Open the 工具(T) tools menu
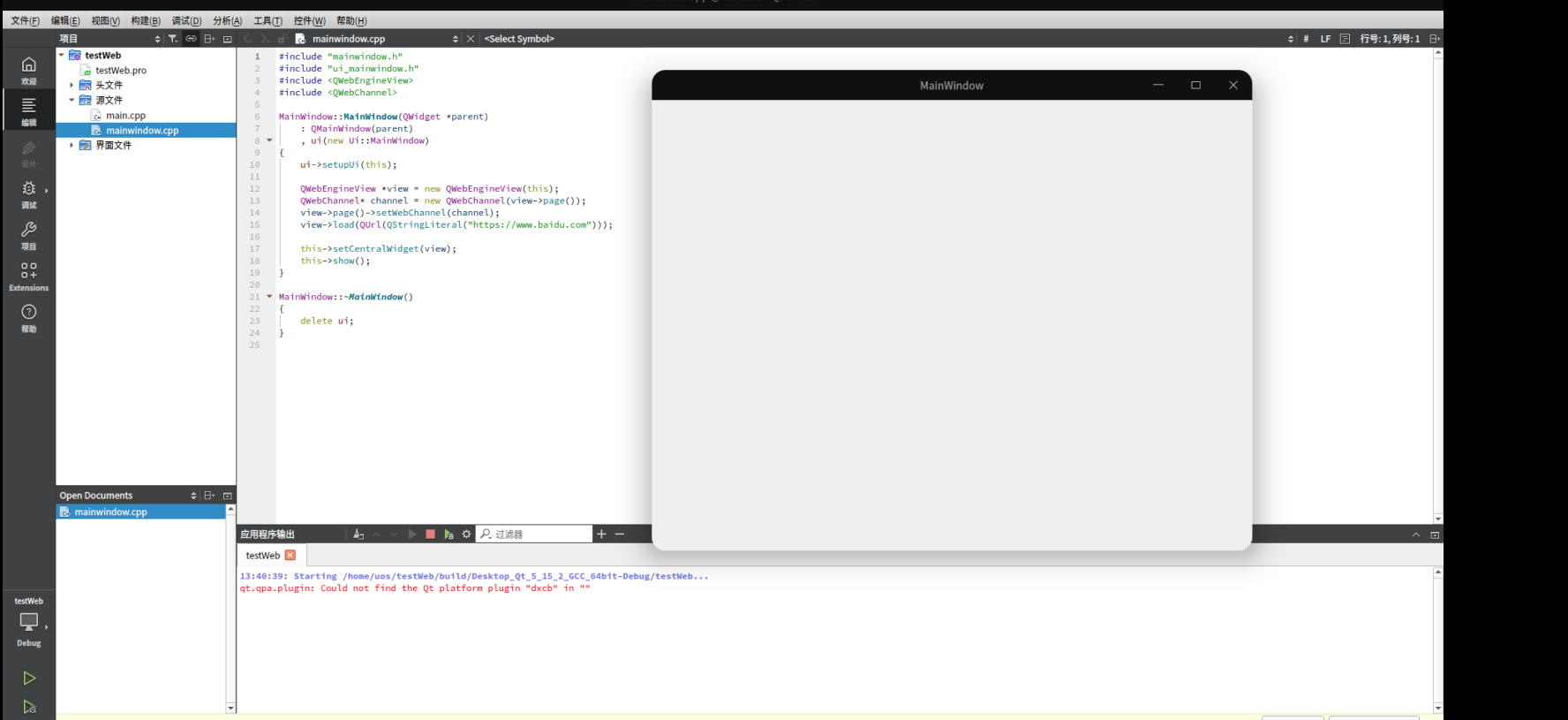This screenshot has width=1568, height=720. click(268, 20)
